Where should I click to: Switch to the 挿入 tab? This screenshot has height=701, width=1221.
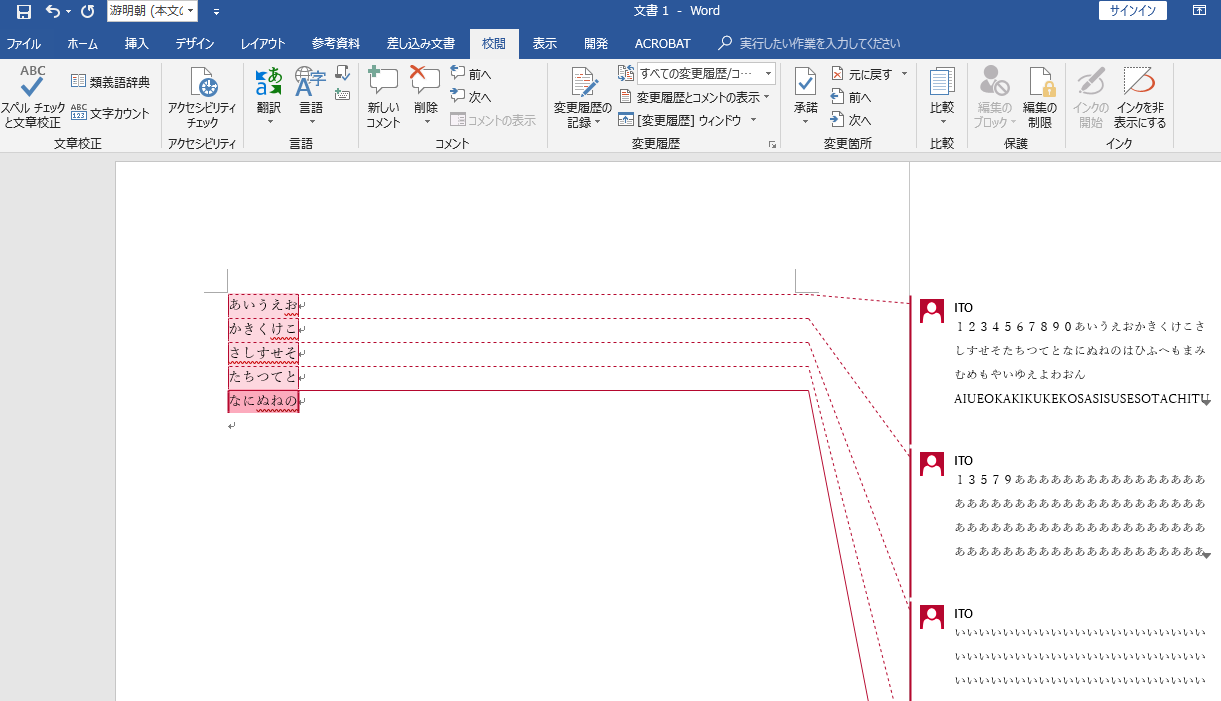[x=136, y=44]
